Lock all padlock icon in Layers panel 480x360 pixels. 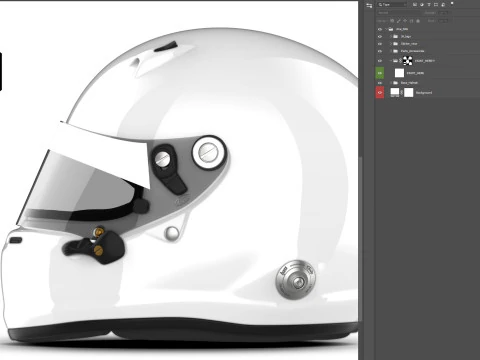[x=418, y=21]
